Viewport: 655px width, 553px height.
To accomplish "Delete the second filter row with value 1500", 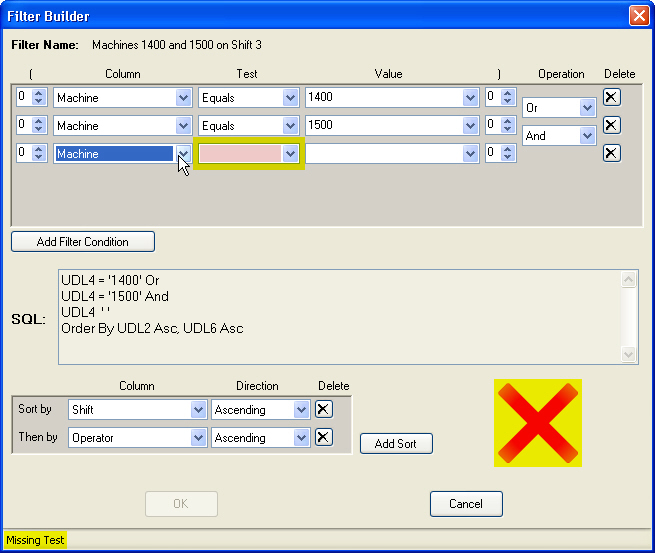I will pos(612,125).
